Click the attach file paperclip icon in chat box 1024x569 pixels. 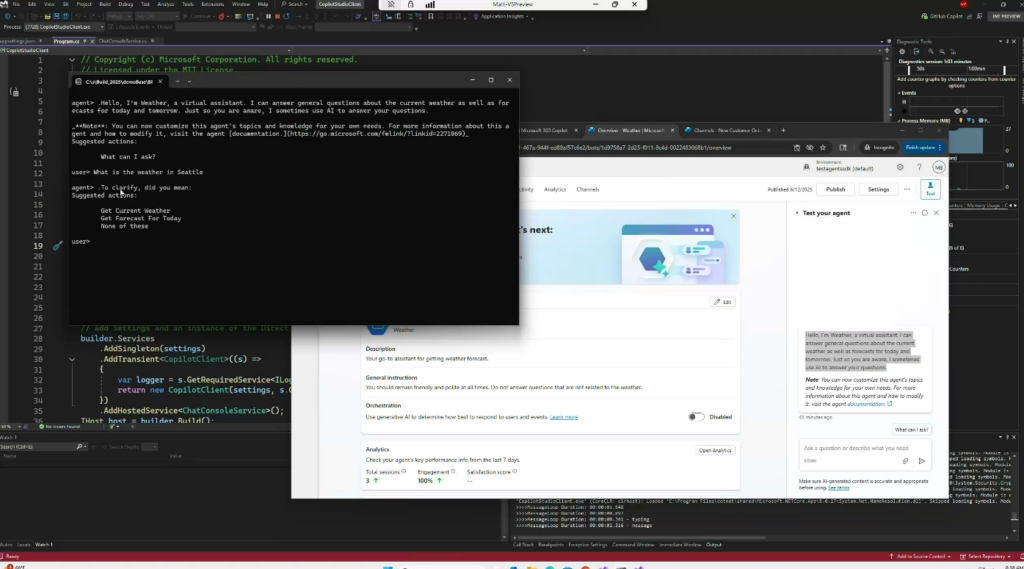(905, 461)
